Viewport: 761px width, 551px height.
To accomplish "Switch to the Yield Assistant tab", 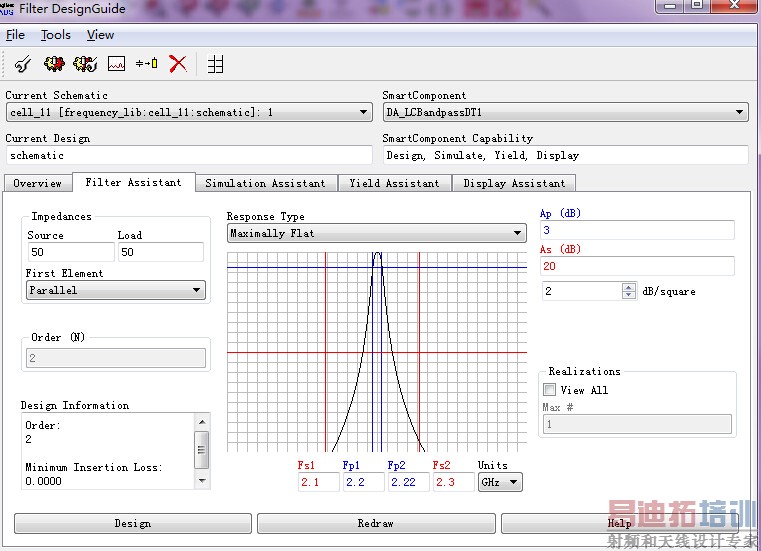I will click(394, 183).
